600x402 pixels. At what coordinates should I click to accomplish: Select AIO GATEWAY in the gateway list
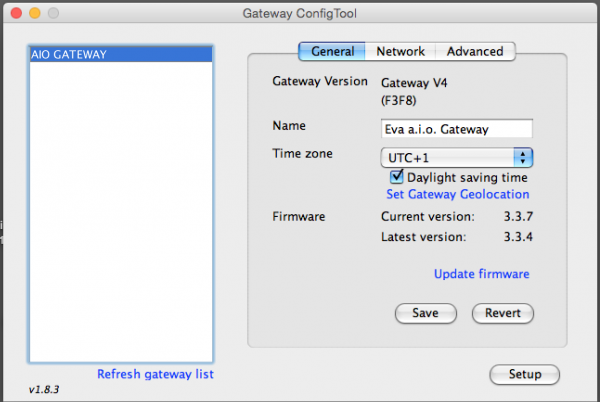point(120,56)
